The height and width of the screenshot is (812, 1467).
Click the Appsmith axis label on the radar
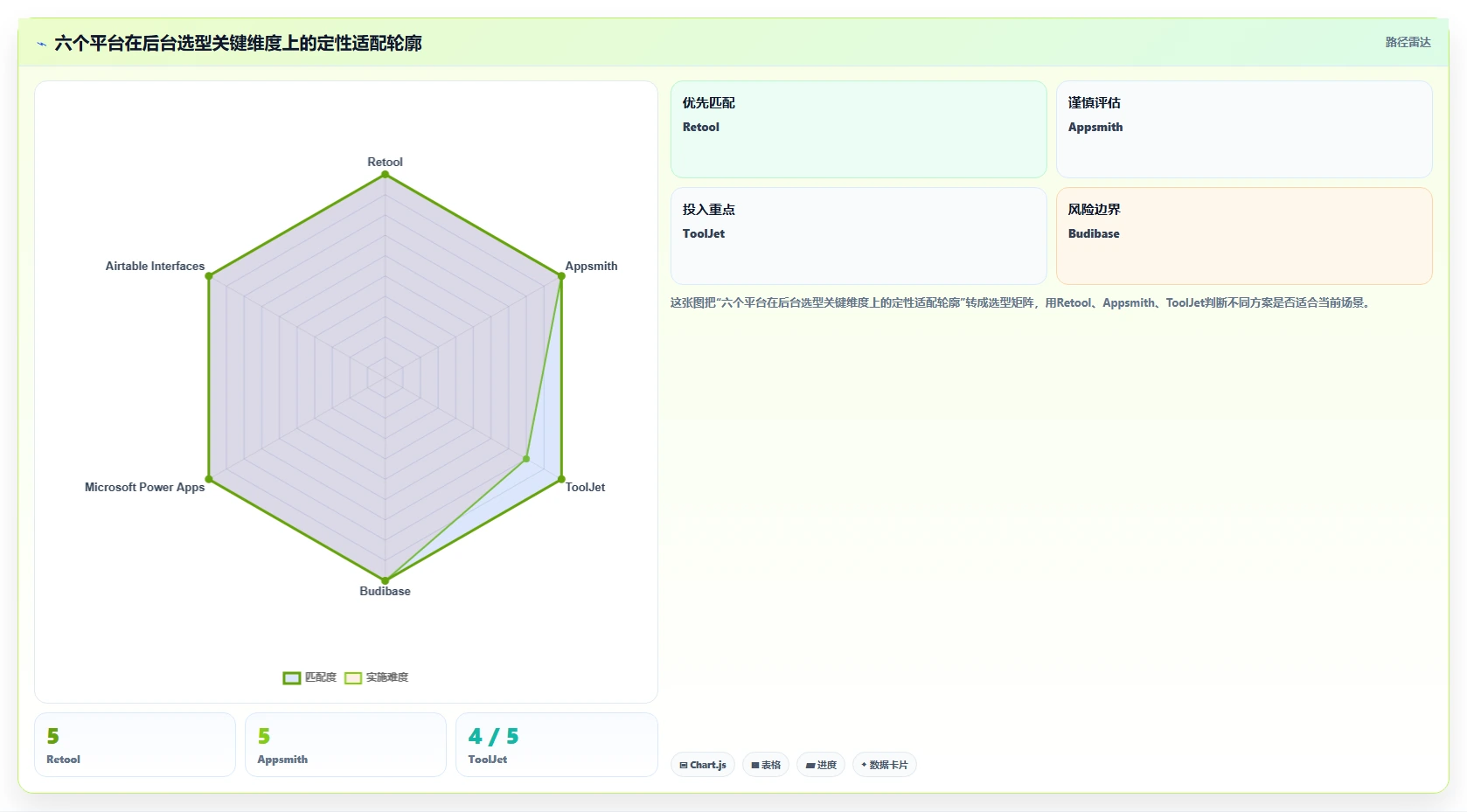pos(591,266)
